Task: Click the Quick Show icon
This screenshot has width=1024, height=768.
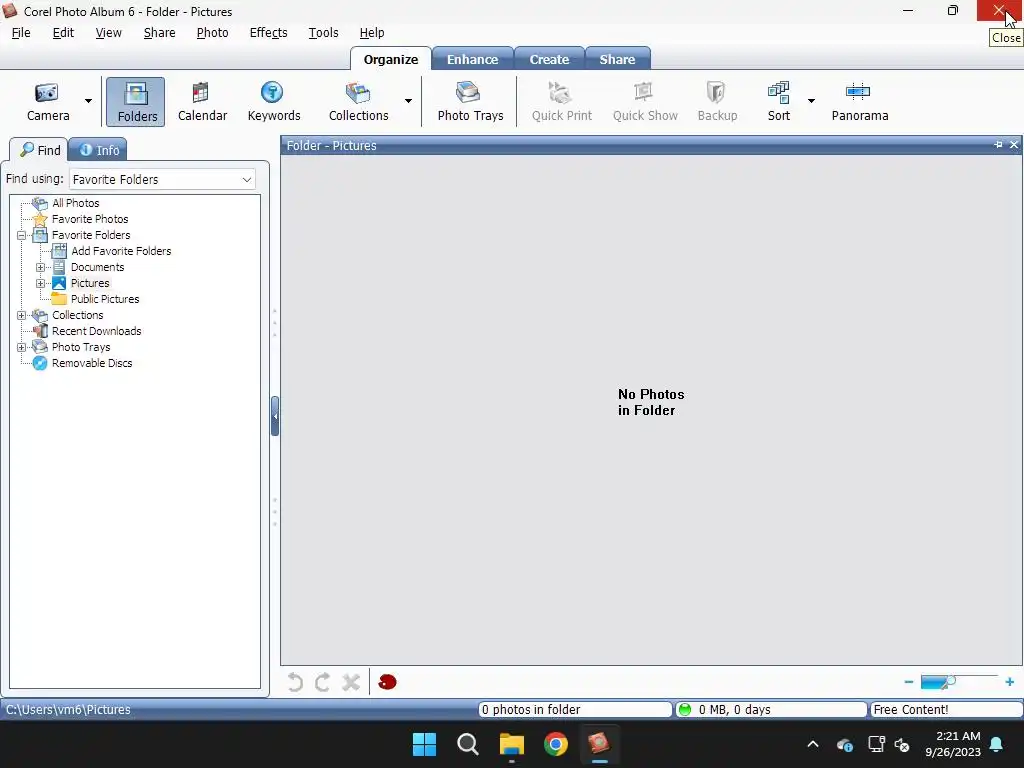Action: [x=645, y=101]
